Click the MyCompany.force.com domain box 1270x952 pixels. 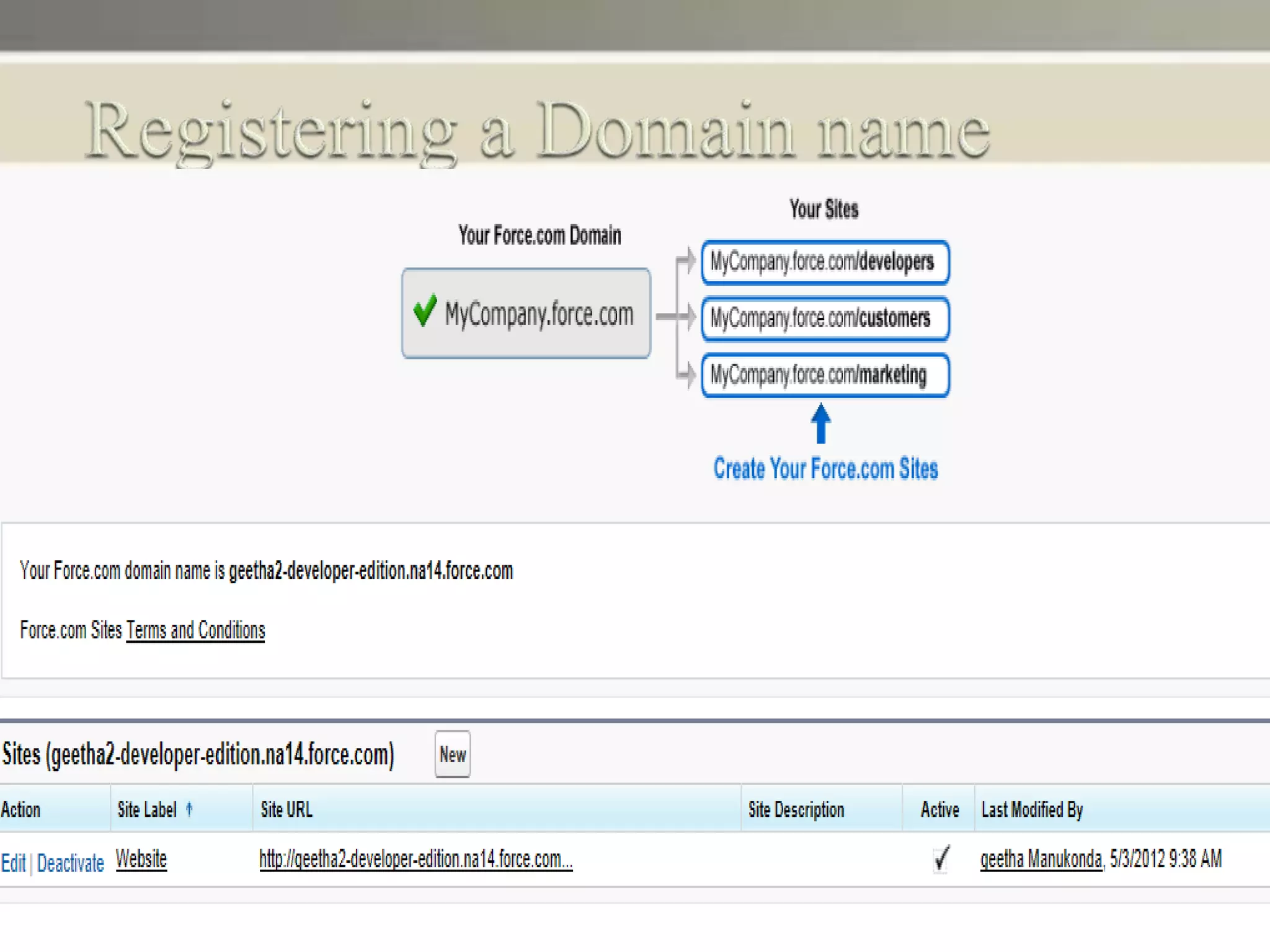coord(526,313)
